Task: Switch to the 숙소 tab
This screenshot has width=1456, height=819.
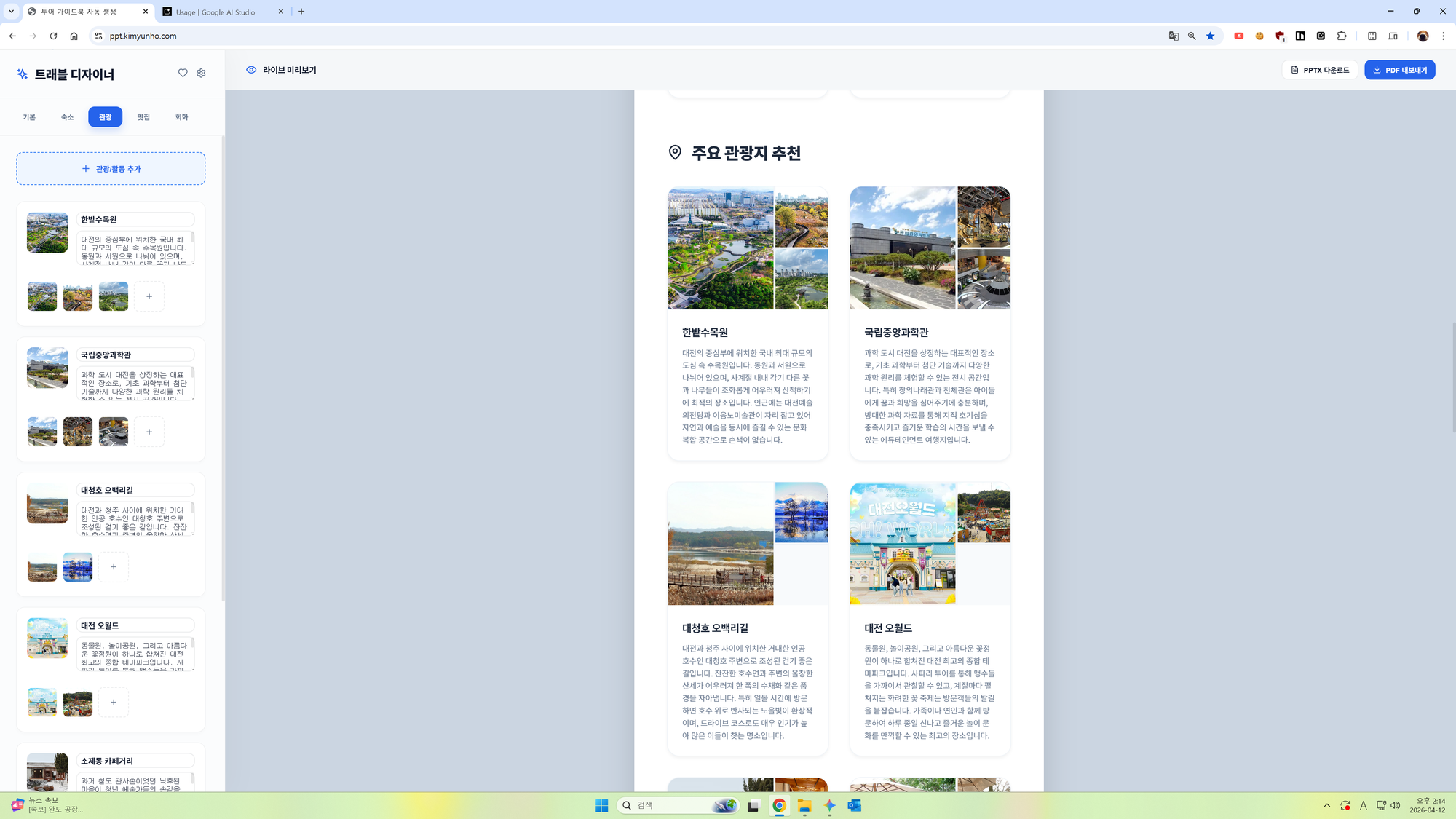Action: pos(67,117)
